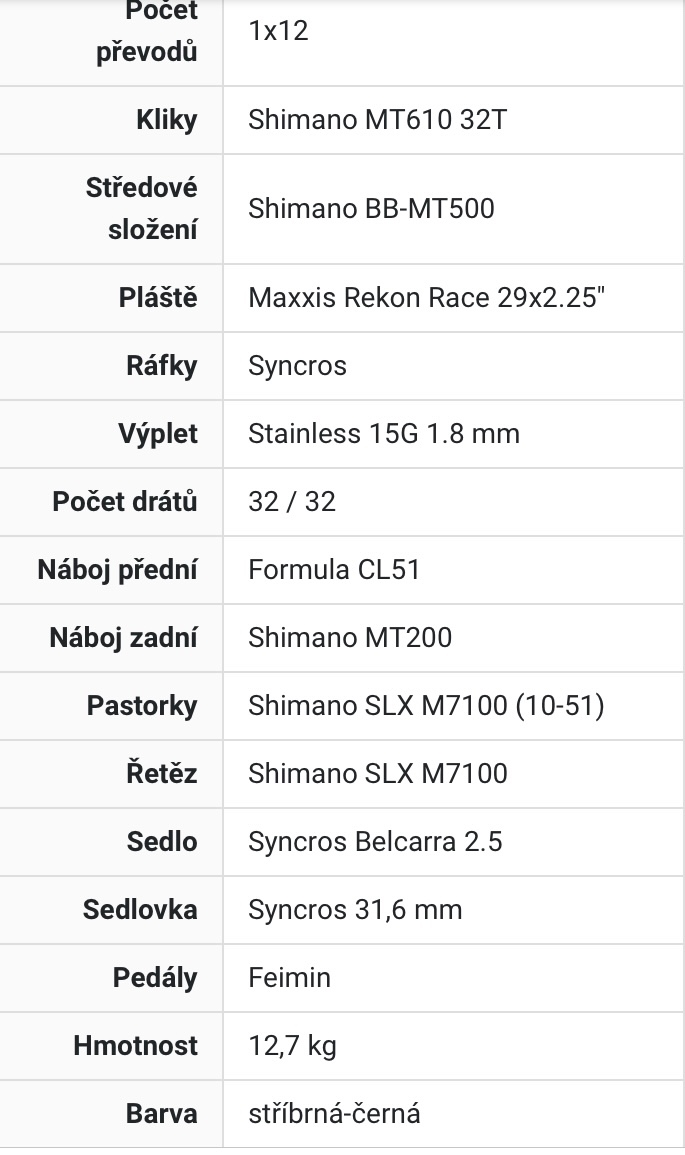The image size is (685, 1155).
Task: Select the Pláště row label
Action: pyautogui.click(x=158, y=298)
